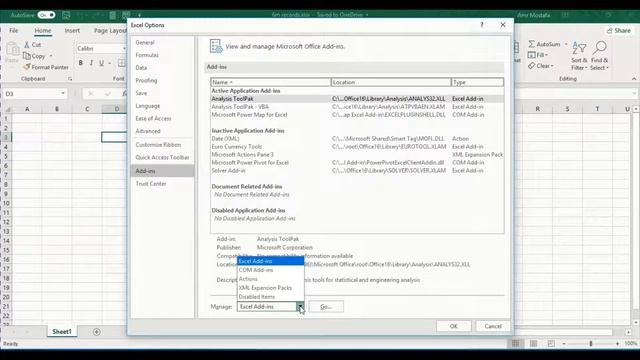Switch to Page Layout view icon
The width and height of the screenshot is (640, 360).
[x=533, y=344]
